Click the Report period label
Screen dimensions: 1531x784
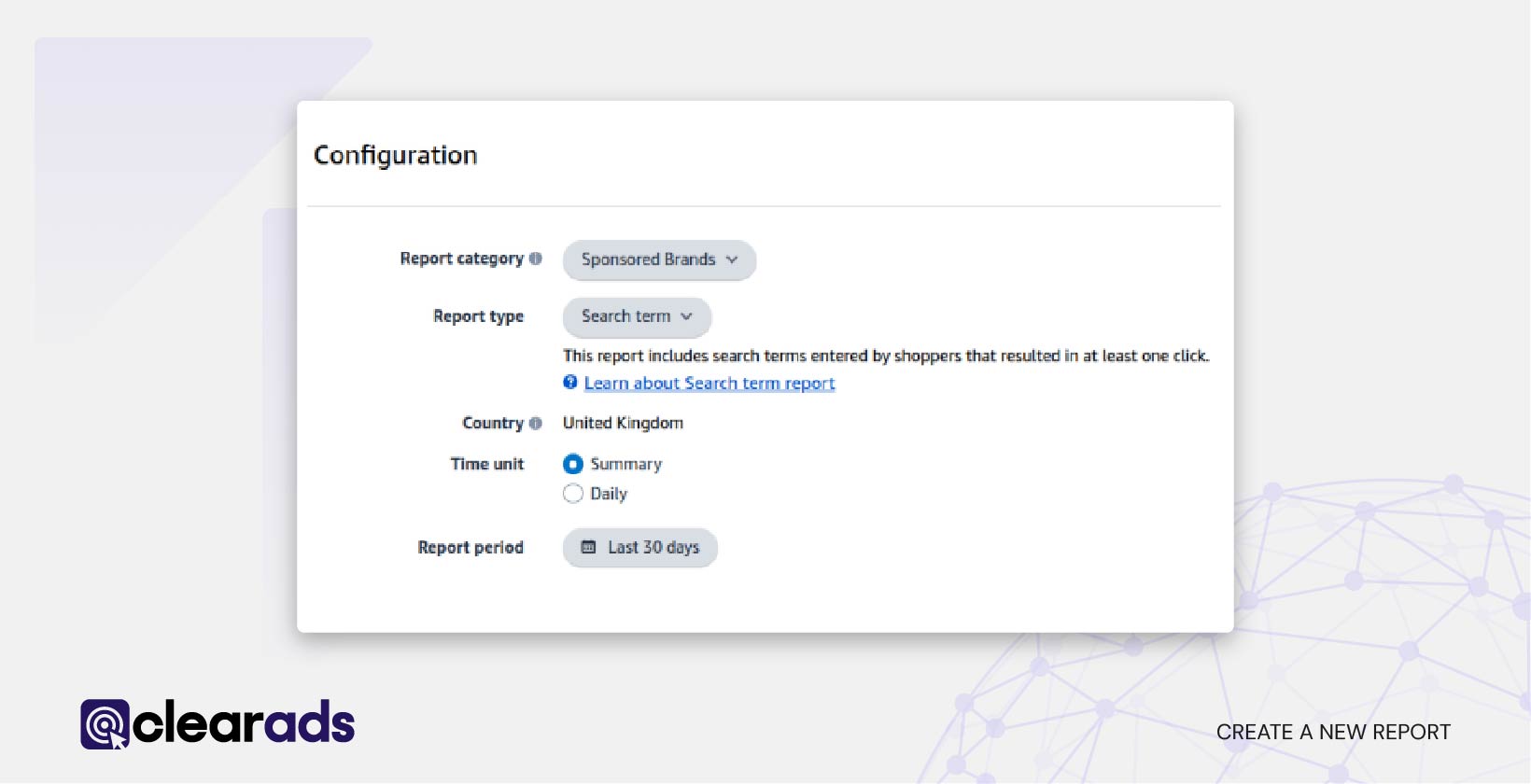pyautogui.click(x=471, y=548)
